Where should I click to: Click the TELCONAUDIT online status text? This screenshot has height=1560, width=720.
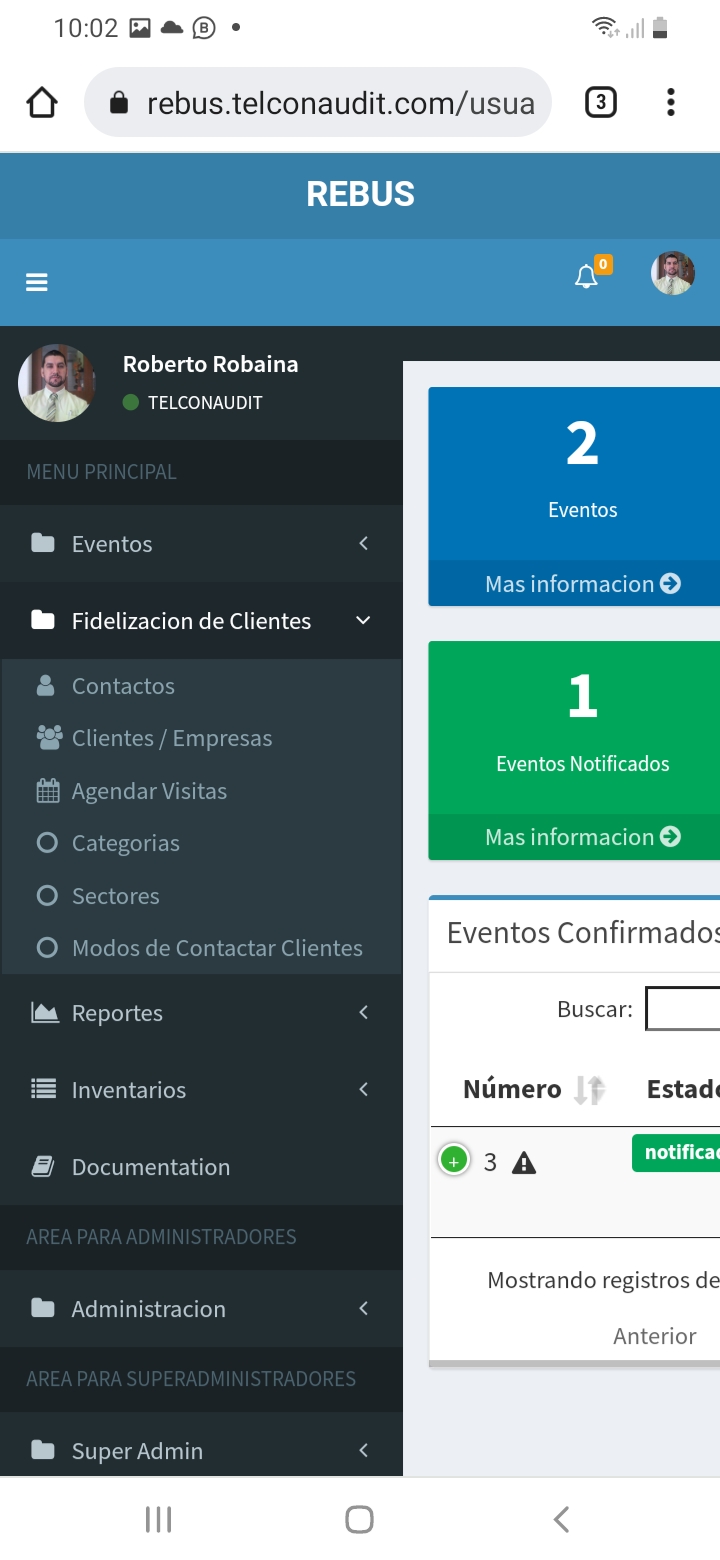tap(205, 403)
